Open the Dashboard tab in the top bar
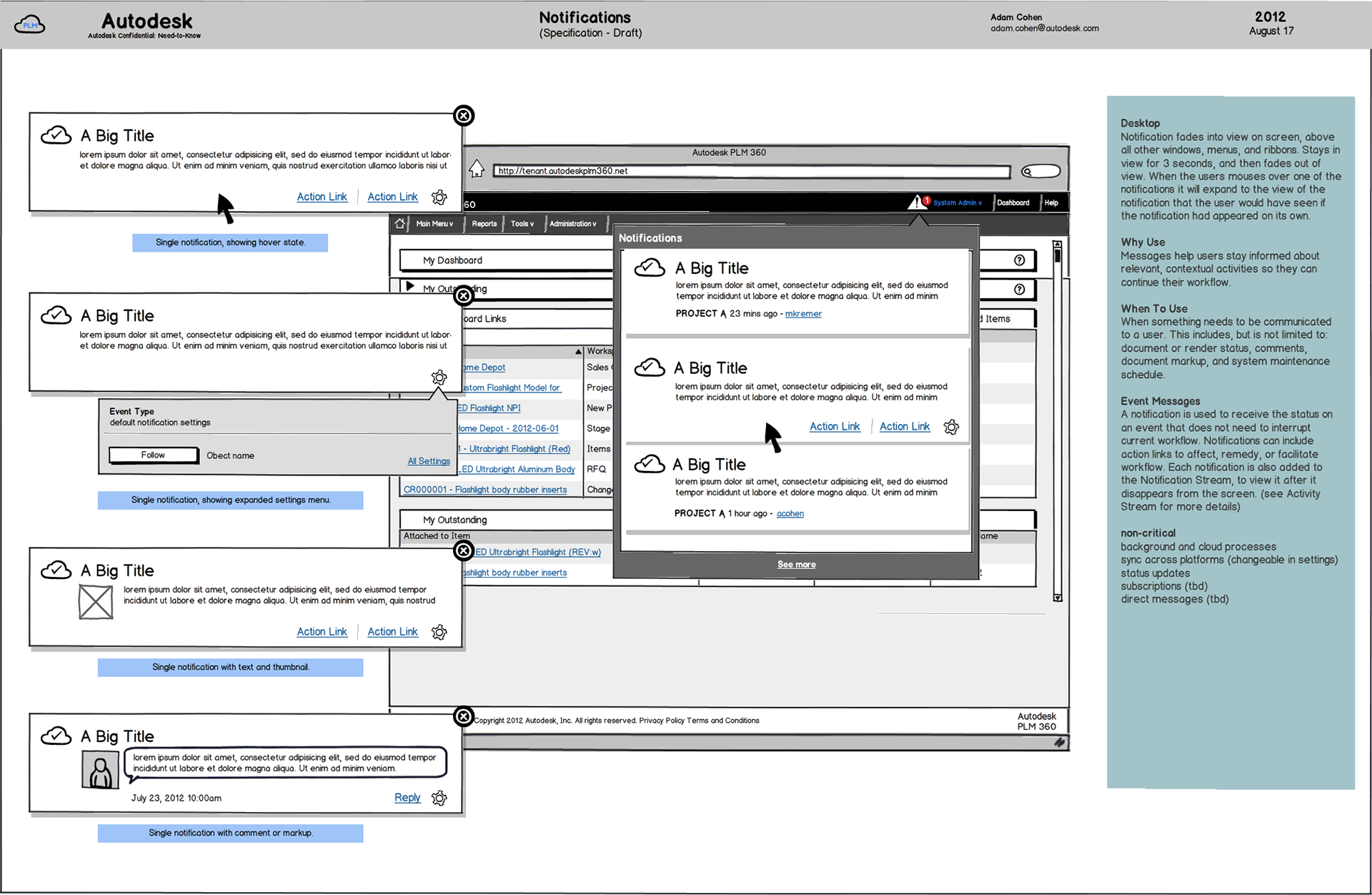1372x895 pixels. [1013, 203]
